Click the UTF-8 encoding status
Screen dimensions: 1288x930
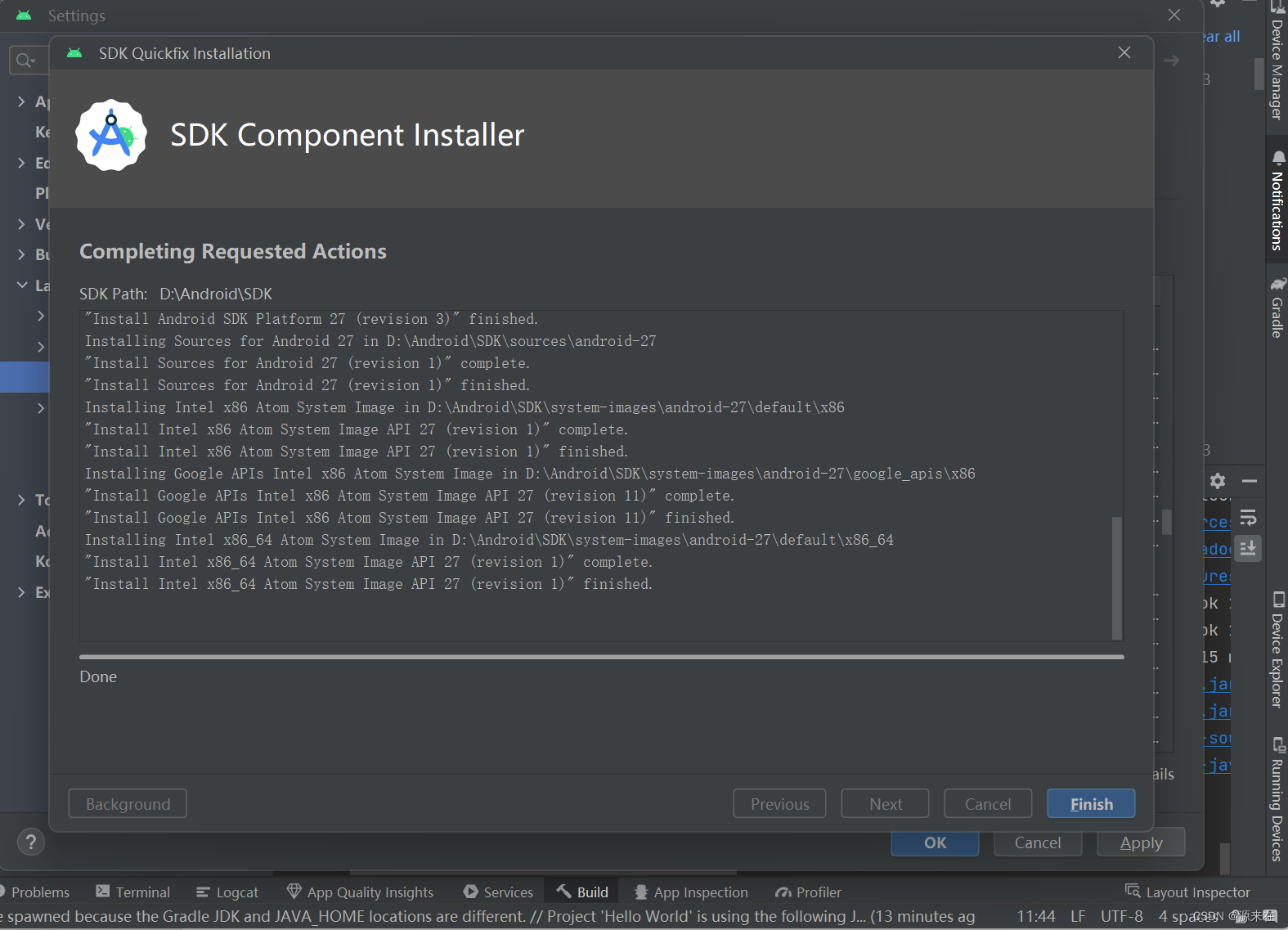[x=1121, y=916]
